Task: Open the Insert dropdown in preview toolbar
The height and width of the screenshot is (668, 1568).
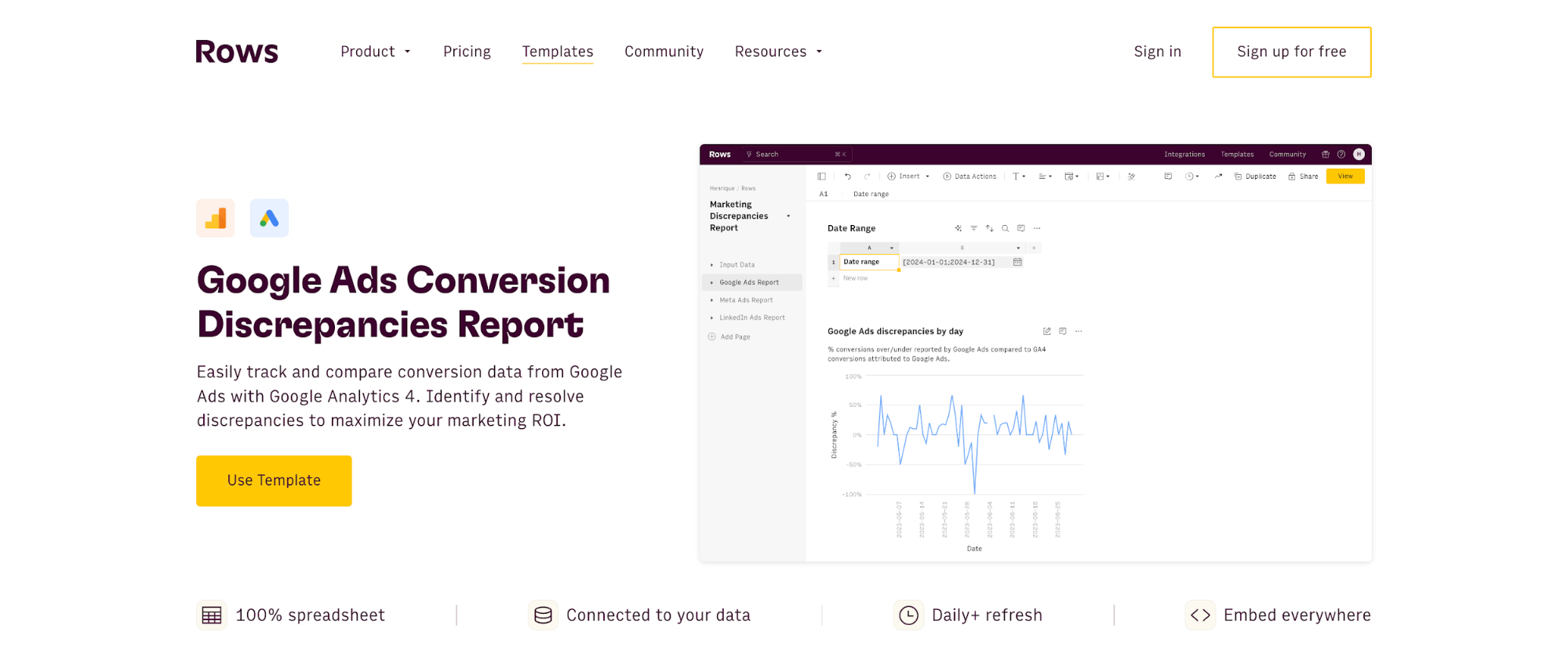Action: [908, 176]
